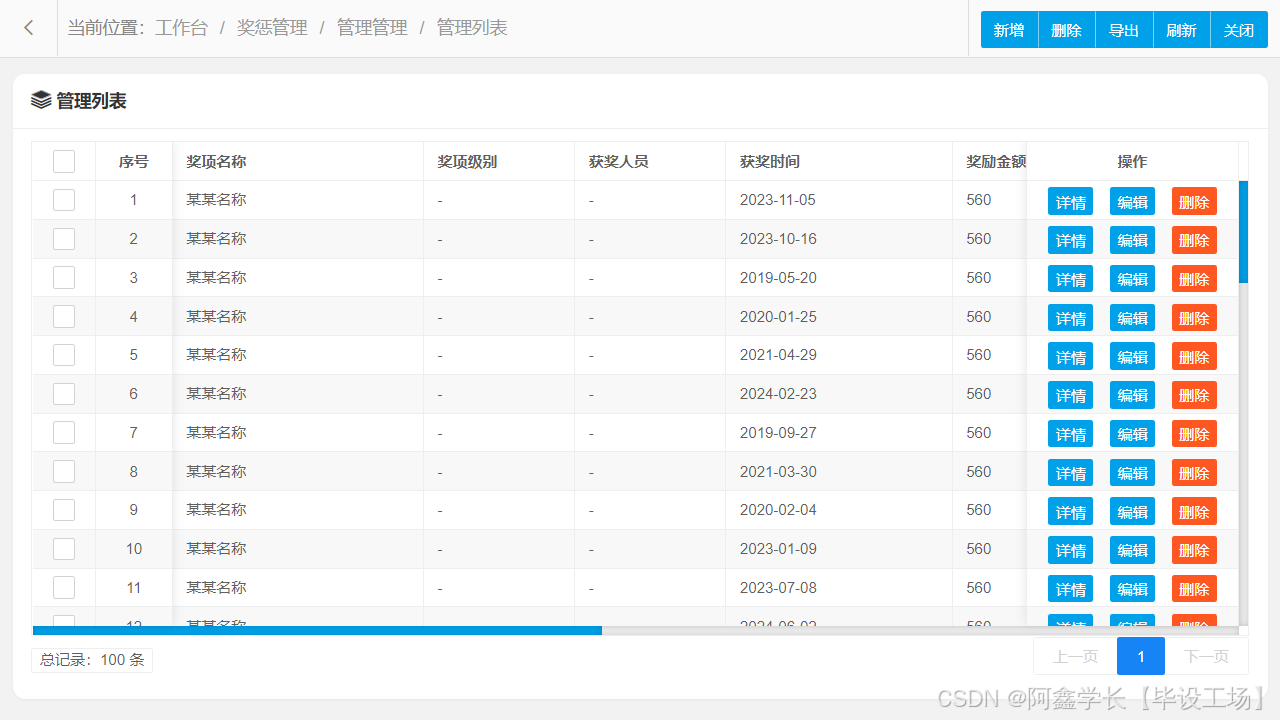Click the stacked layers icon beside 管理列表

click(41, 100)
